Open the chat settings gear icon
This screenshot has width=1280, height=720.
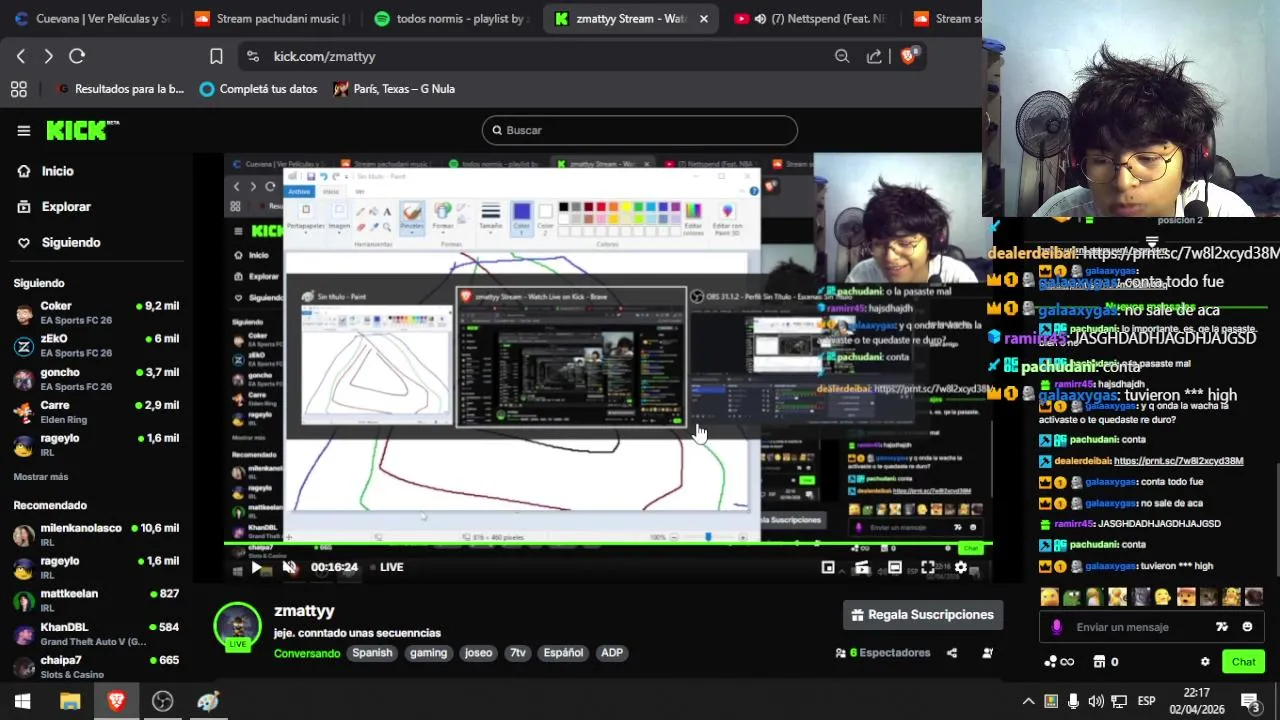click(1205, 662)
